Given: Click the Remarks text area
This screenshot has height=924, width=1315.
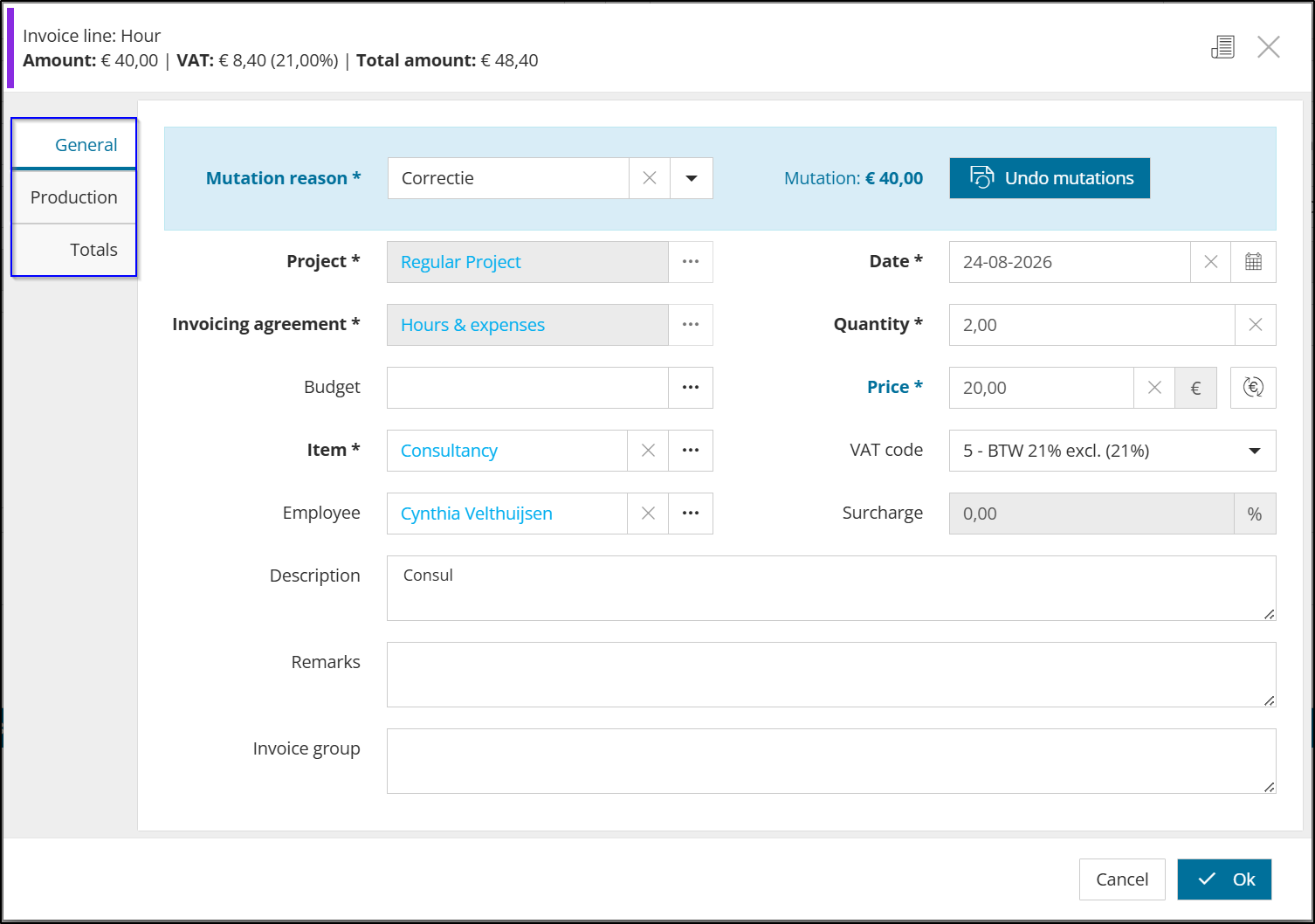Looking at the screenshot, I should point(831,675).
